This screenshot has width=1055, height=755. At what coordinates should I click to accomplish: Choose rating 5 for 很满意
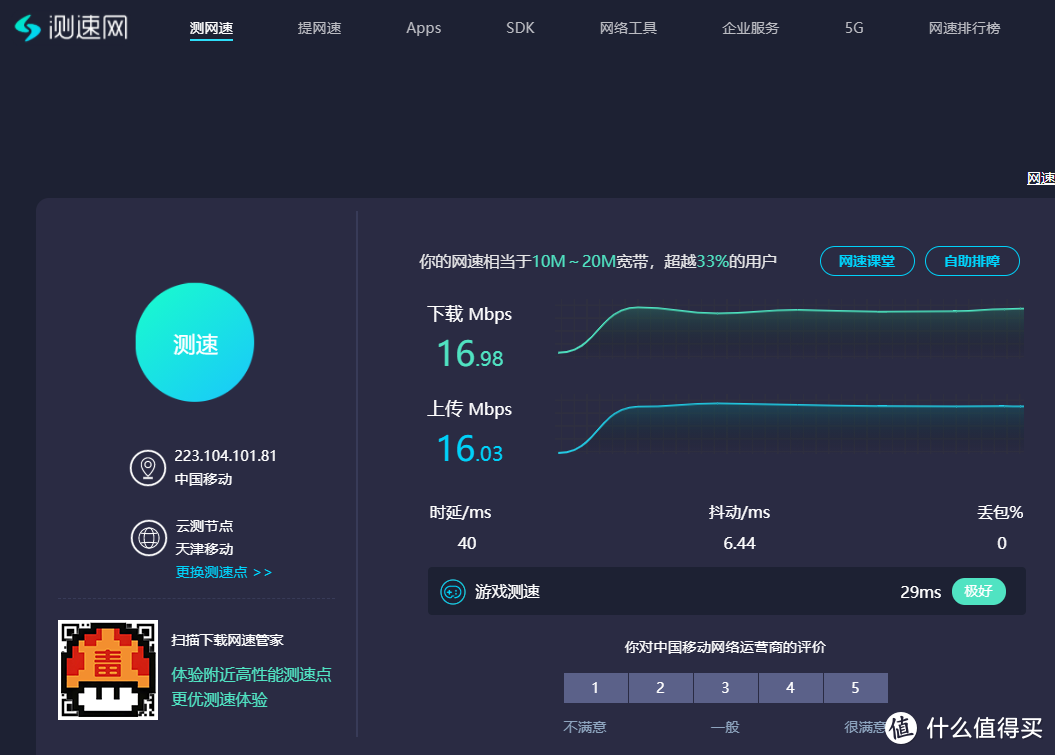(x=855, y=687)
